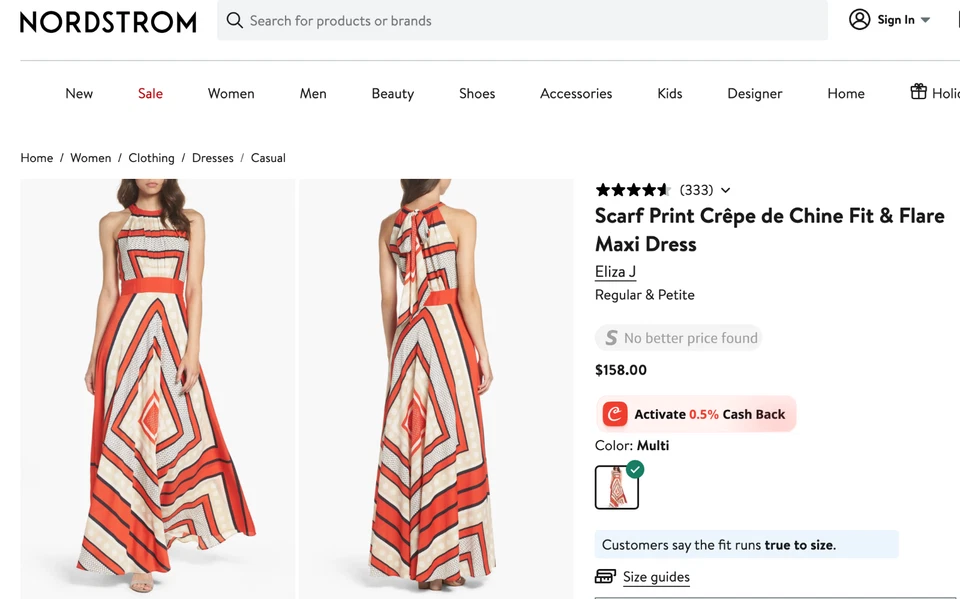
Task: Select the Multi color swatch
Action: tap(616, 486)
